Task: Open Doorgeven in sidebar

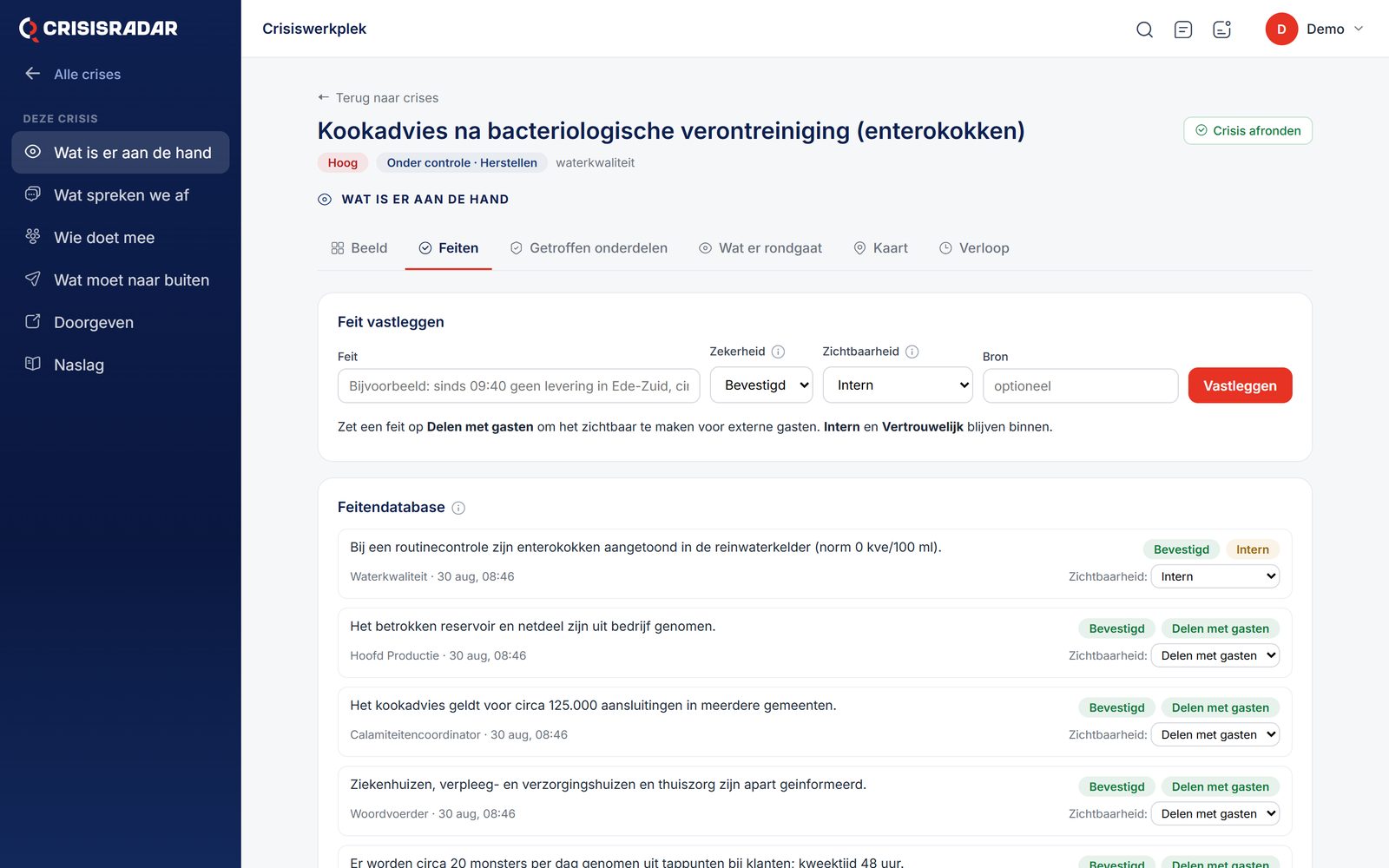Action: 121,323
